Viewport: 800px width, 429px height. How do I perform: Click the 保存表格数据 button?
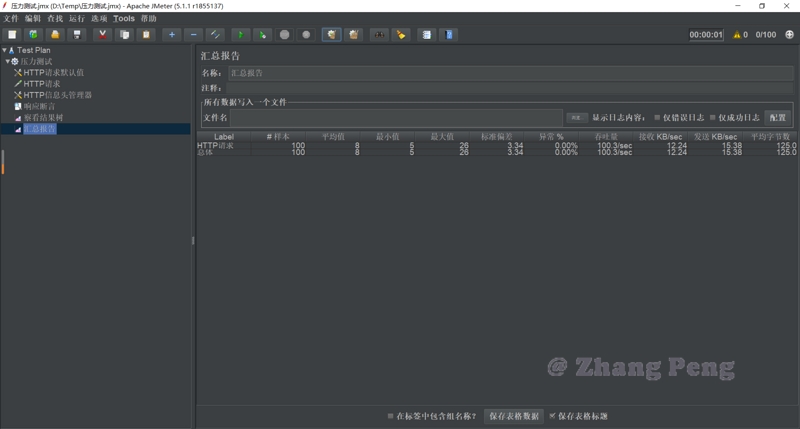[514, 416]
